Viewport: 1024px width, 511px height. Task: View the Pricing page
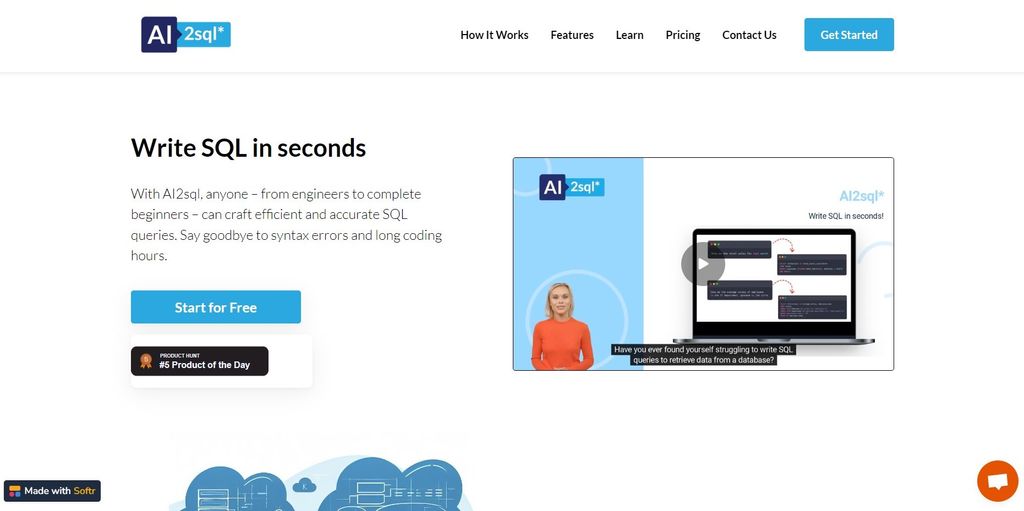click(682, 35)
